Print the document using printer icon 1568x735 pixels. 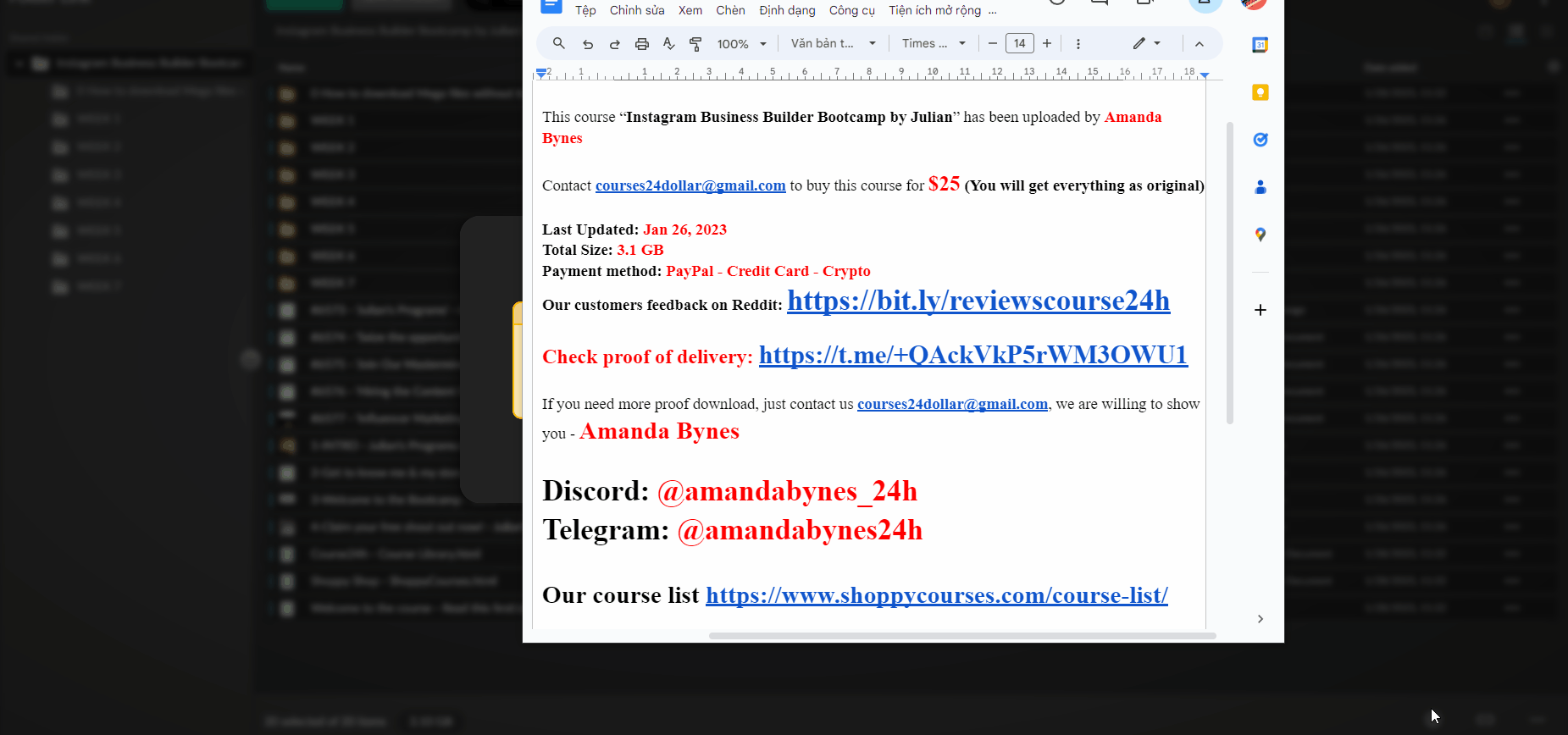tap(641, 43)
